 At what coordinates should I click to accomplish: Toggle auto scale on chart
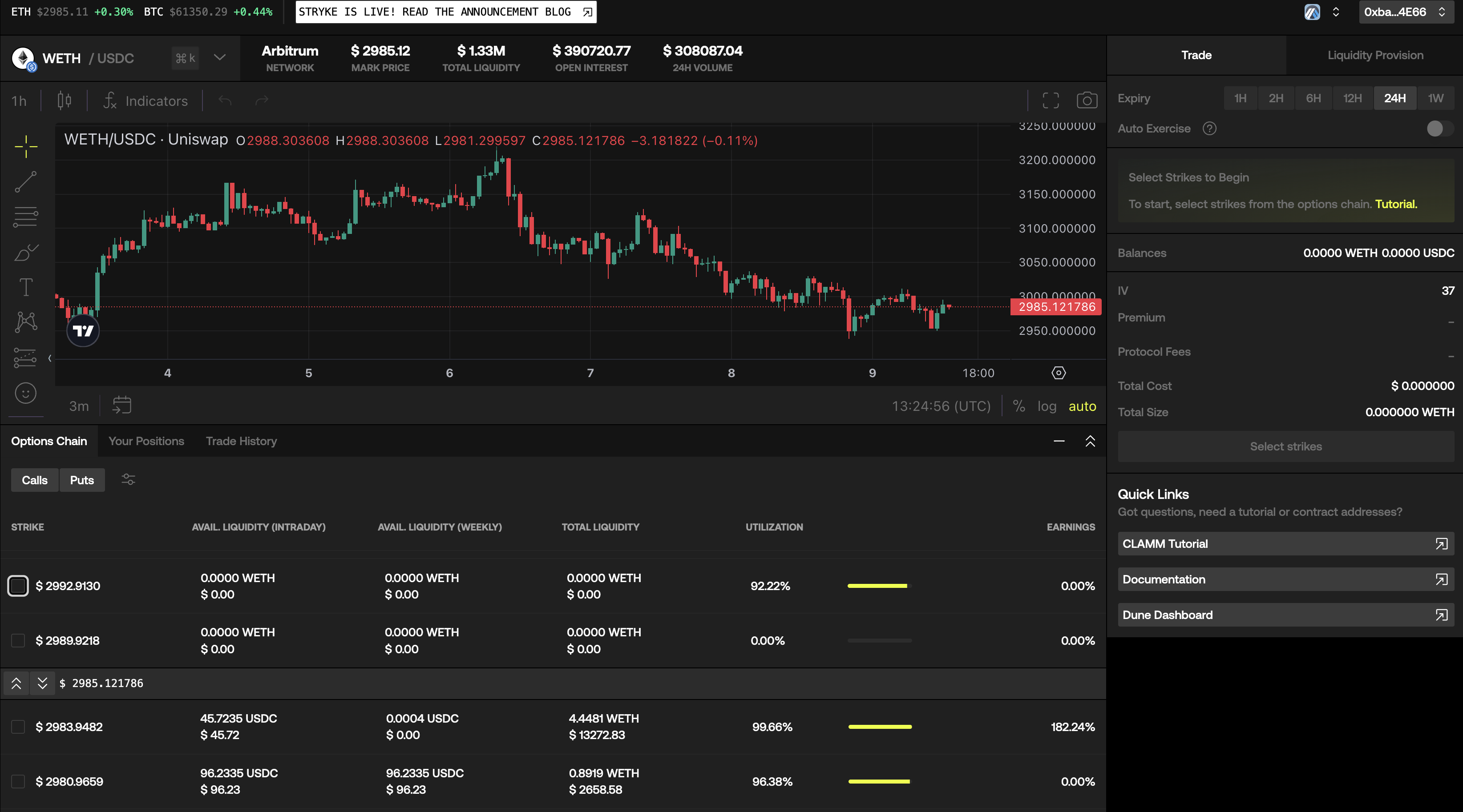[1083, 406]
